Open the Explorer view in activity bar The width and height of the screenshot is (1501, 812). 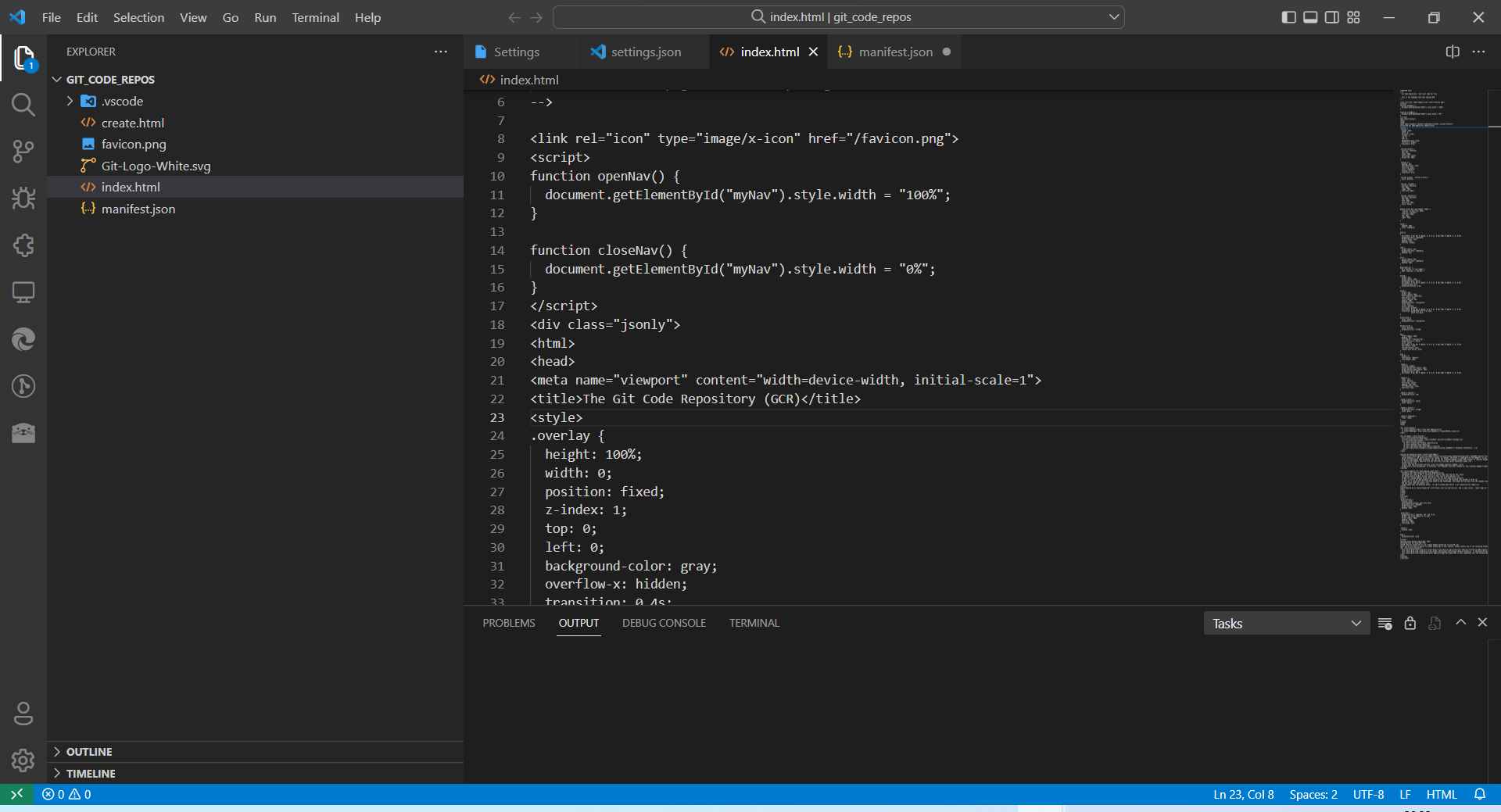coord(23,58)
